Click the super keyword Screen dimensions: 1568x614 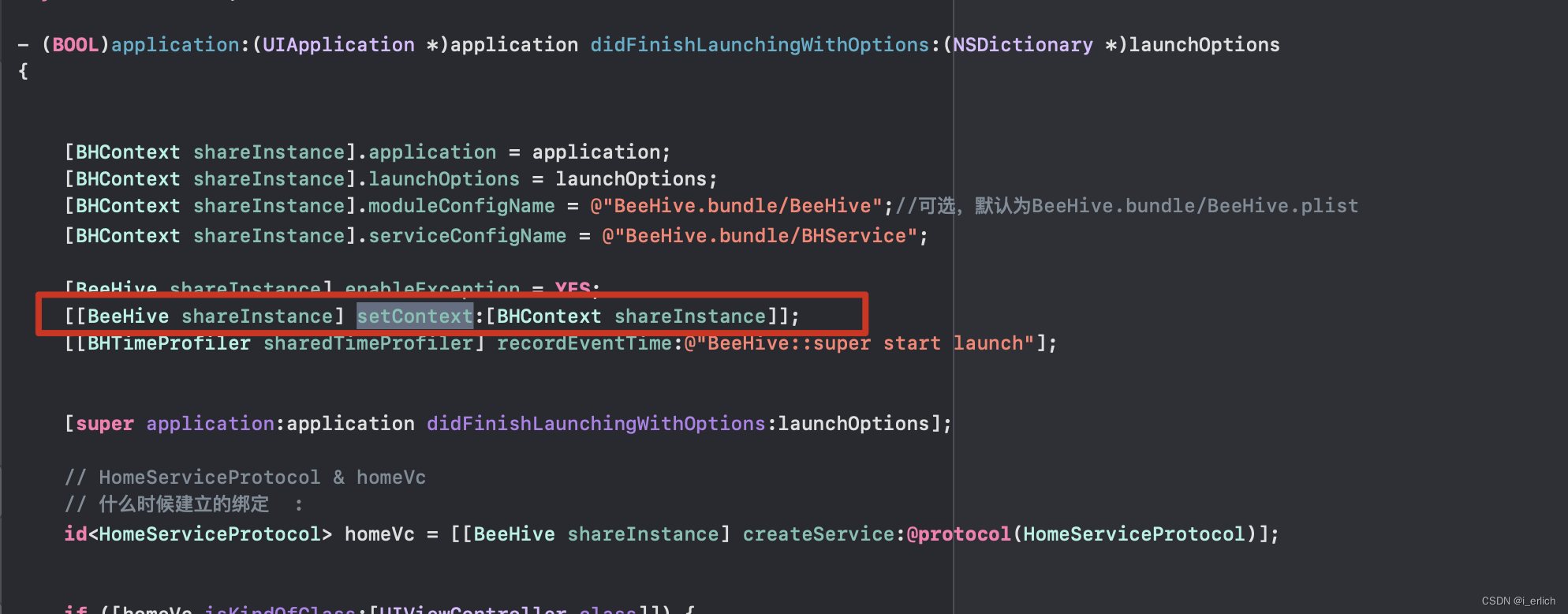coord(105,424)
